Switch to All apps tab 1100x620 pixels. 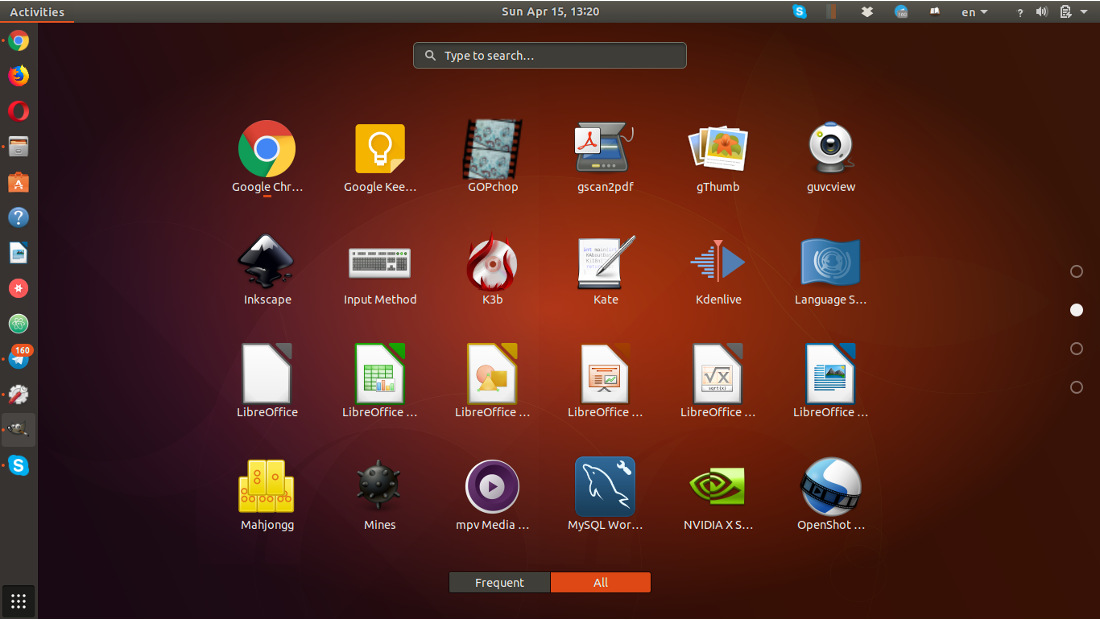(601, 582)
